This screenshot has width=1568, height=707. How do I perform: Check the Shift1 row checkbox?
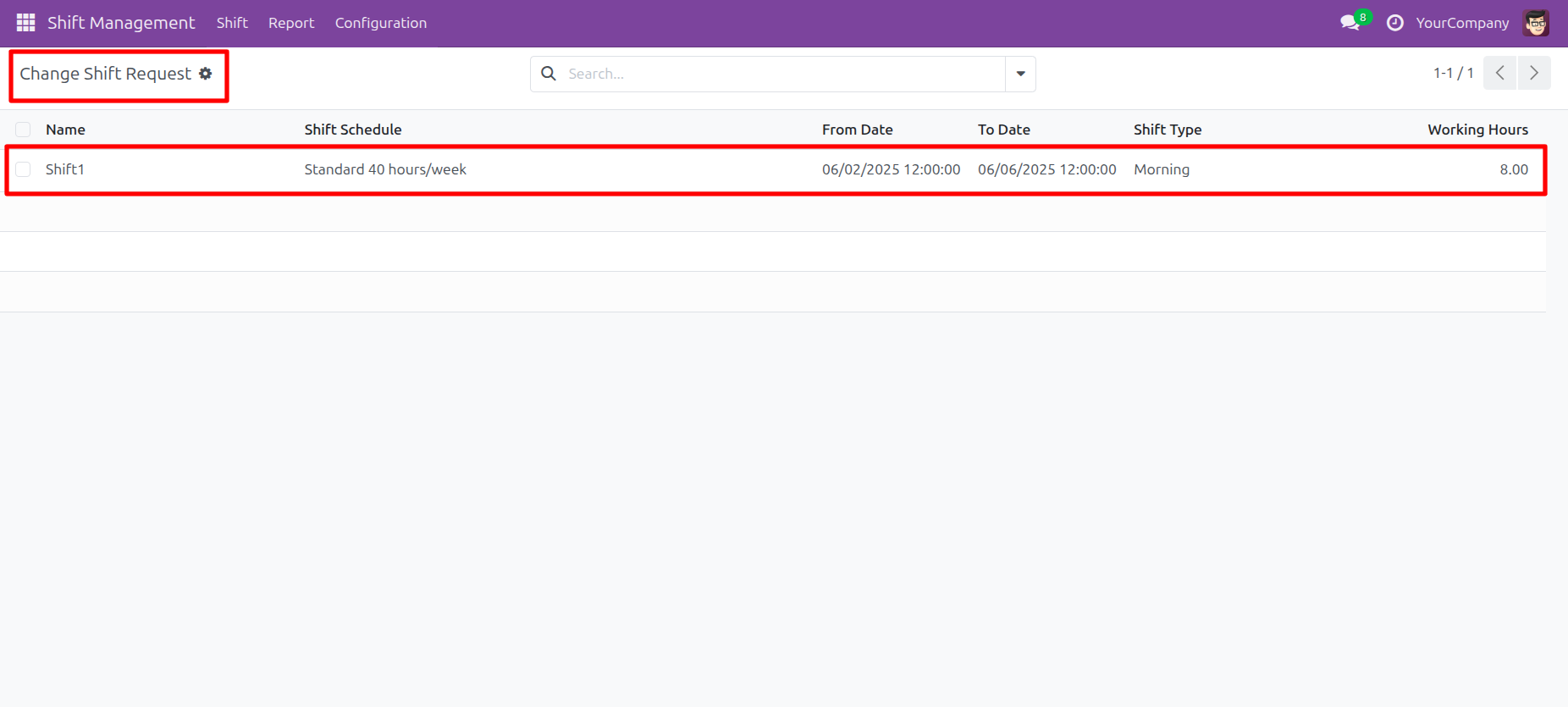click(x=23, y=169)
